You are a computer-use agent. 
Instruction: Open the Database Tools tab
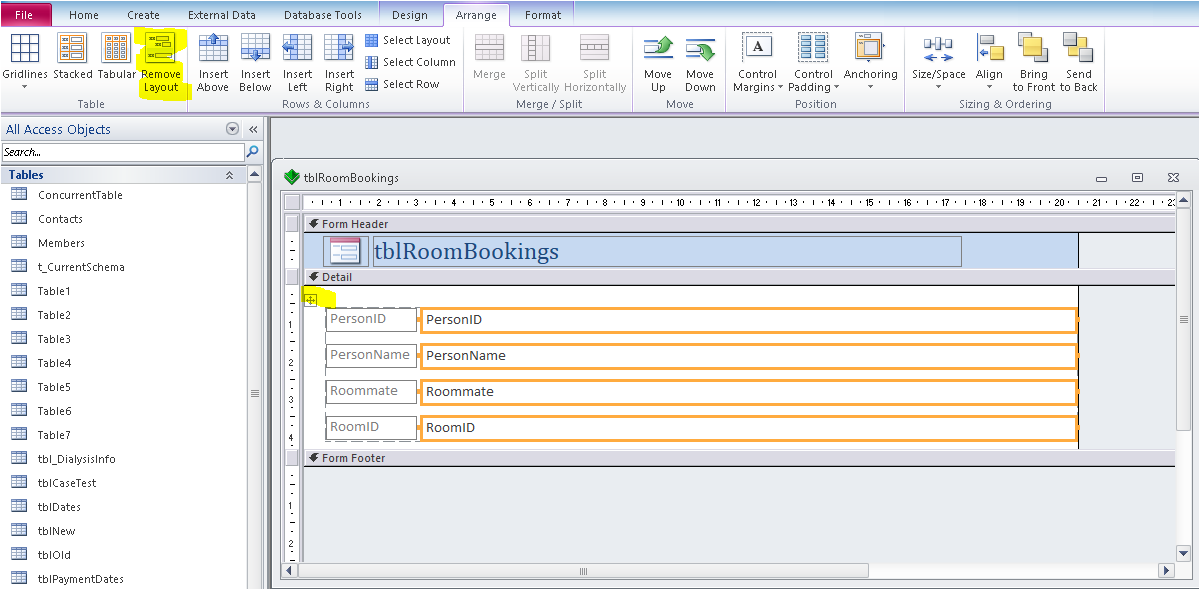point(322,15)
